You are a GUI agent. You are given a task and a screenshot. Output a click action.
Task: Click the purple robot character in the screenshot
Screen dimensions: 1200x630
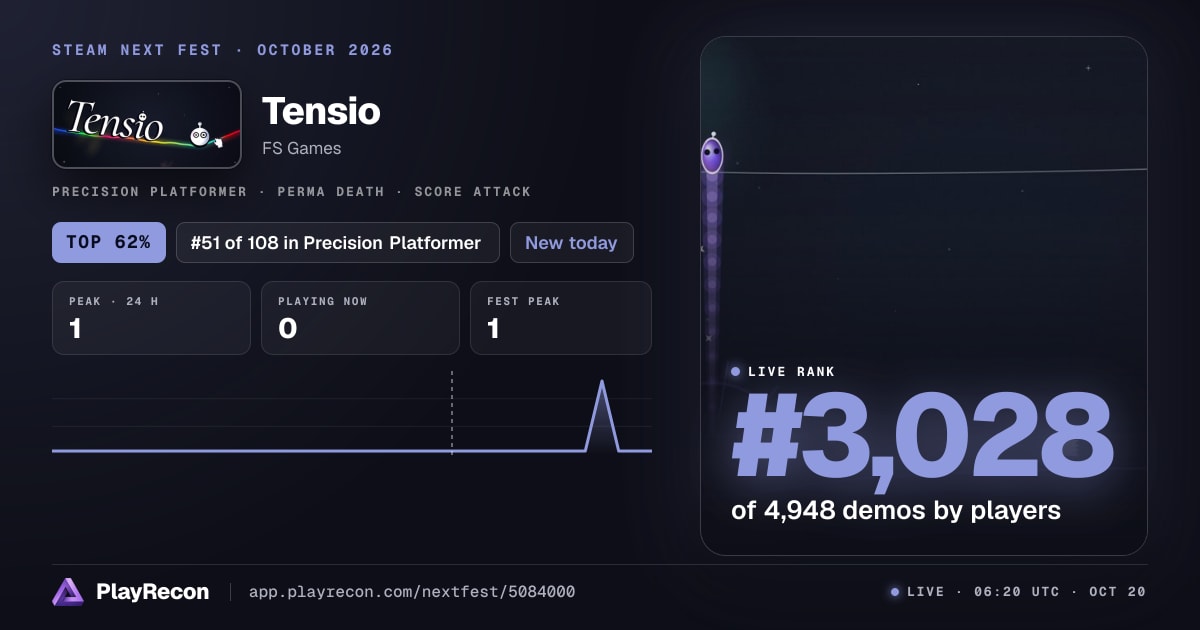click(x=712, y=155)
